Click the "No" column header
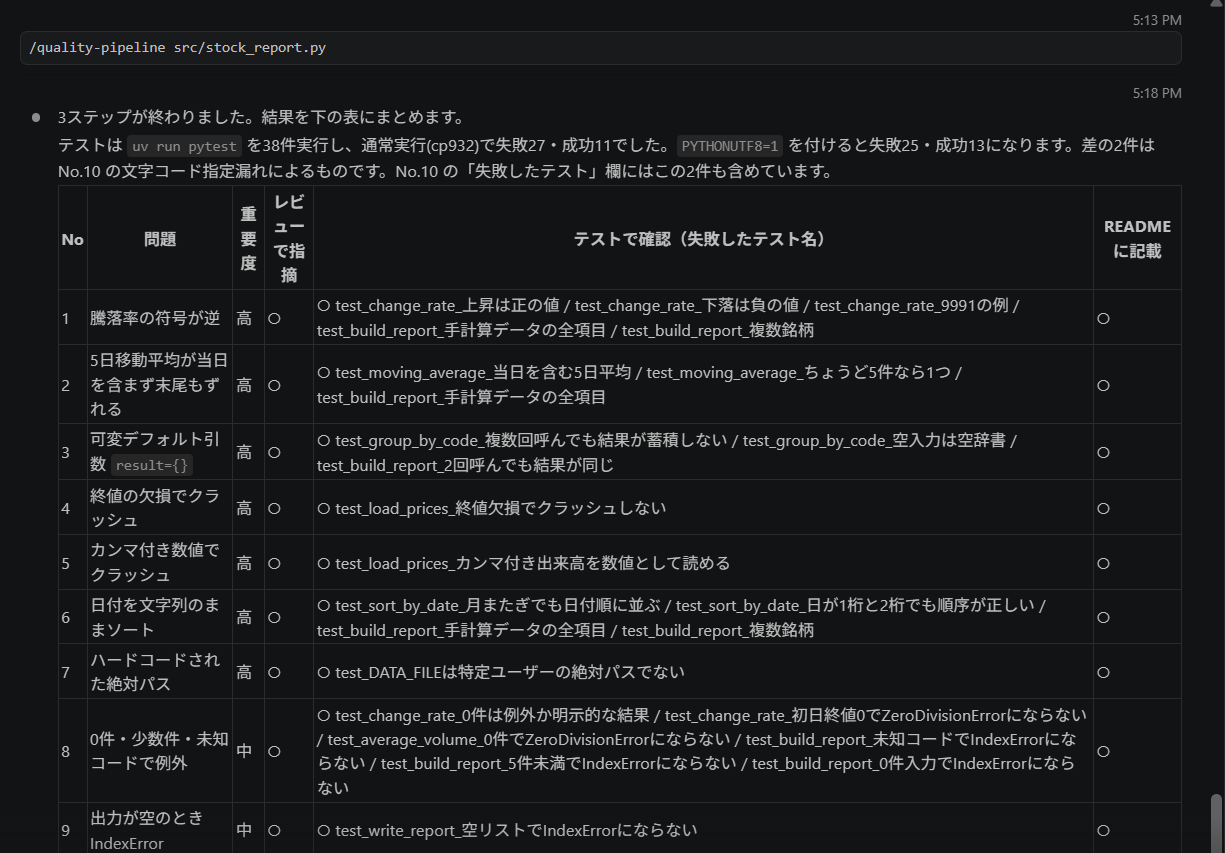1225x853 pixels. (x=73, y=238)
